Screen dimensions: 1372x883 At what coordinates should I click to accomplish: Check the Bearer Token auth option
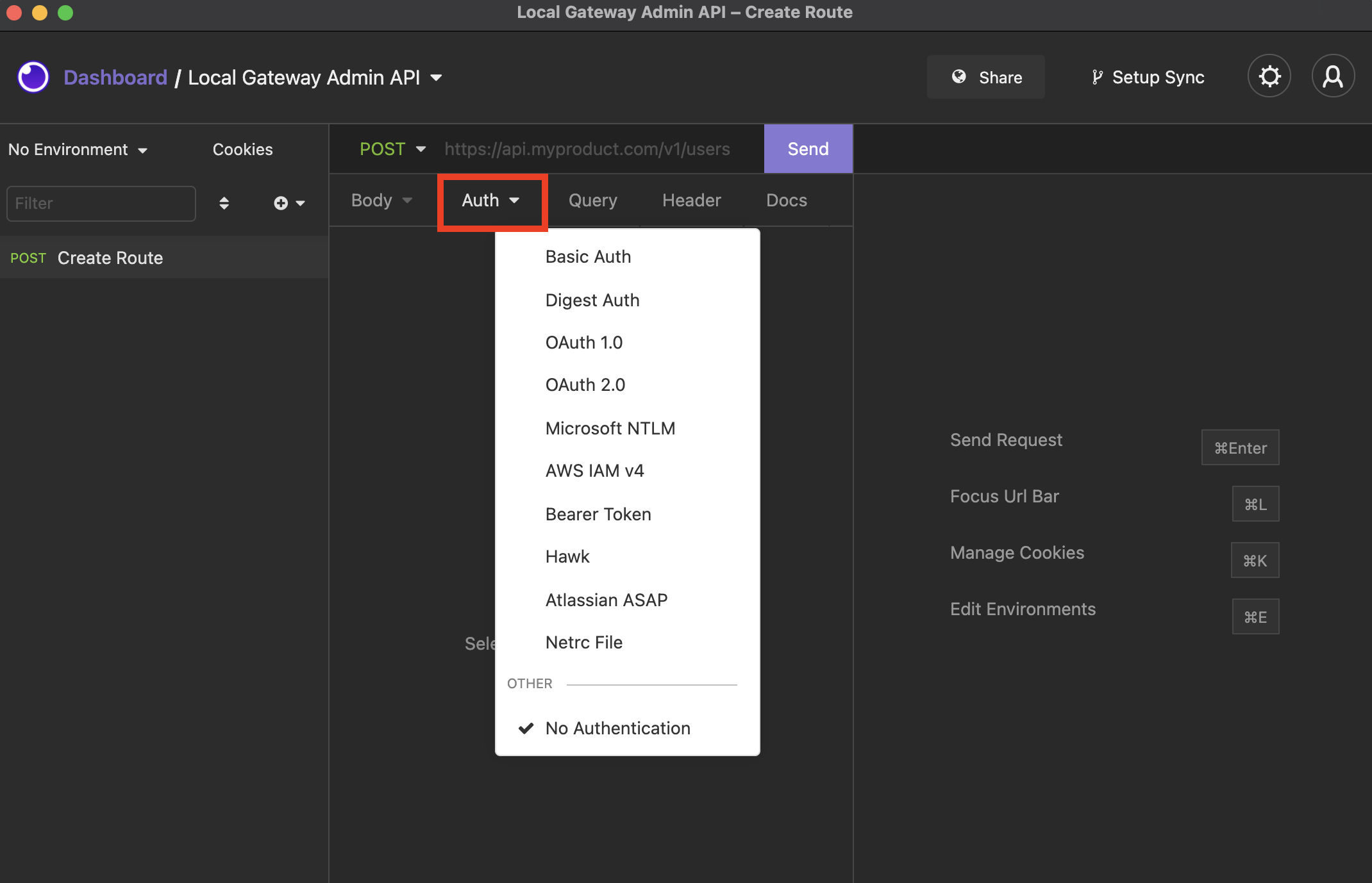(x=598, y=514)
